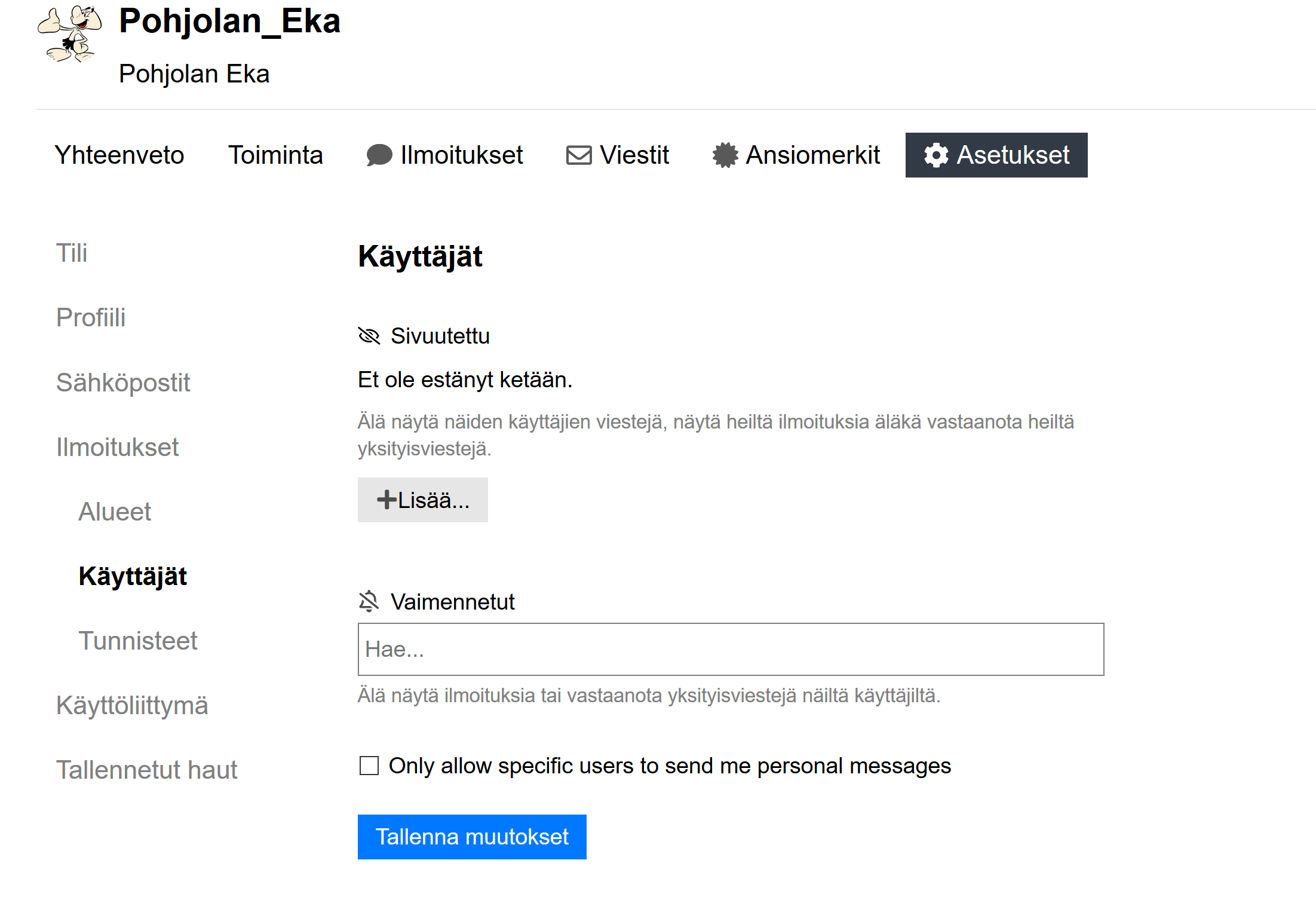Click the Ansiomerkit badge icon
The image size is (1316, 909).
[x=725, y=155]
